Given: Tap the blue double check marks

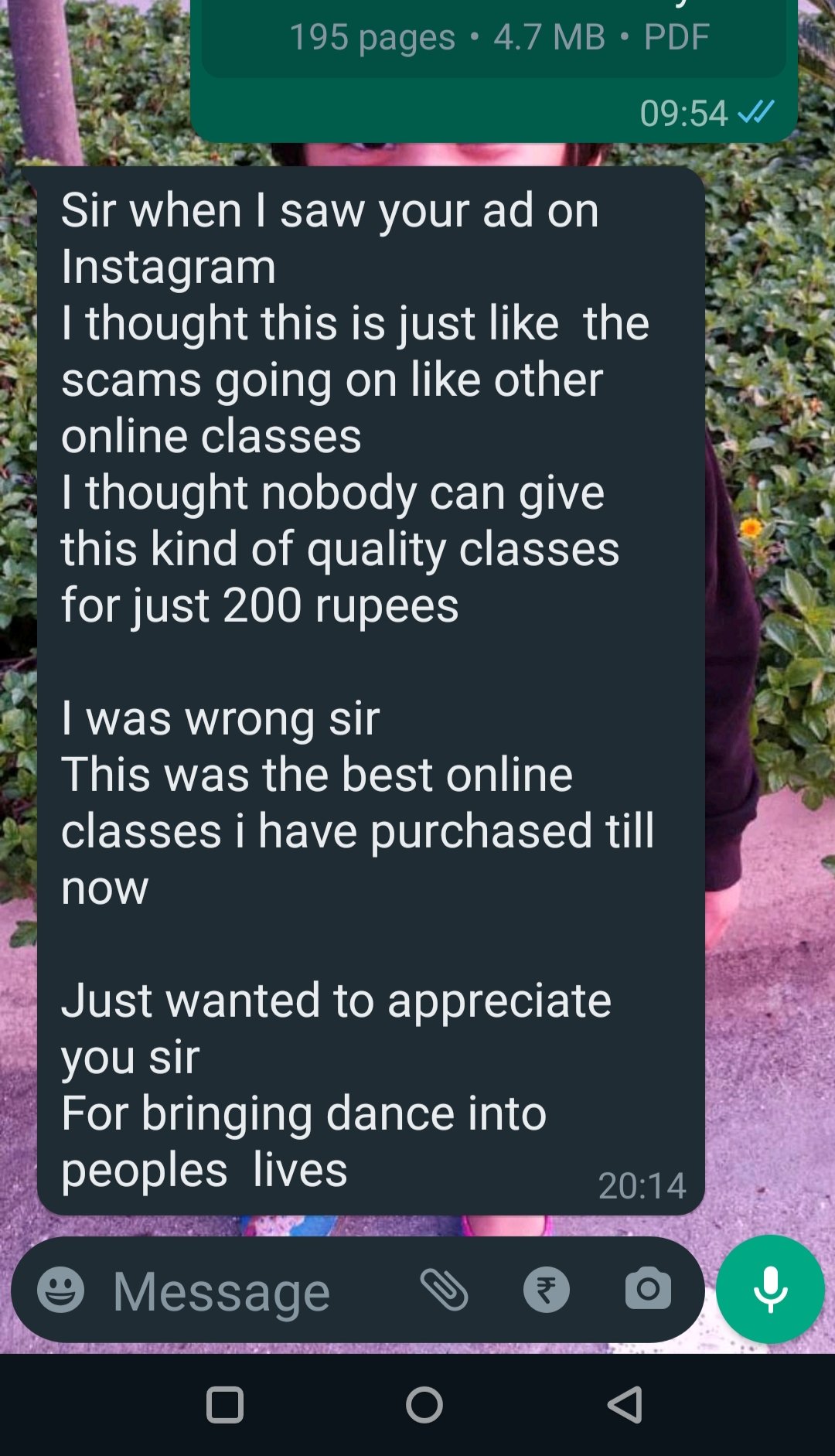Looking at the screenshot, I should coord(756,112).
